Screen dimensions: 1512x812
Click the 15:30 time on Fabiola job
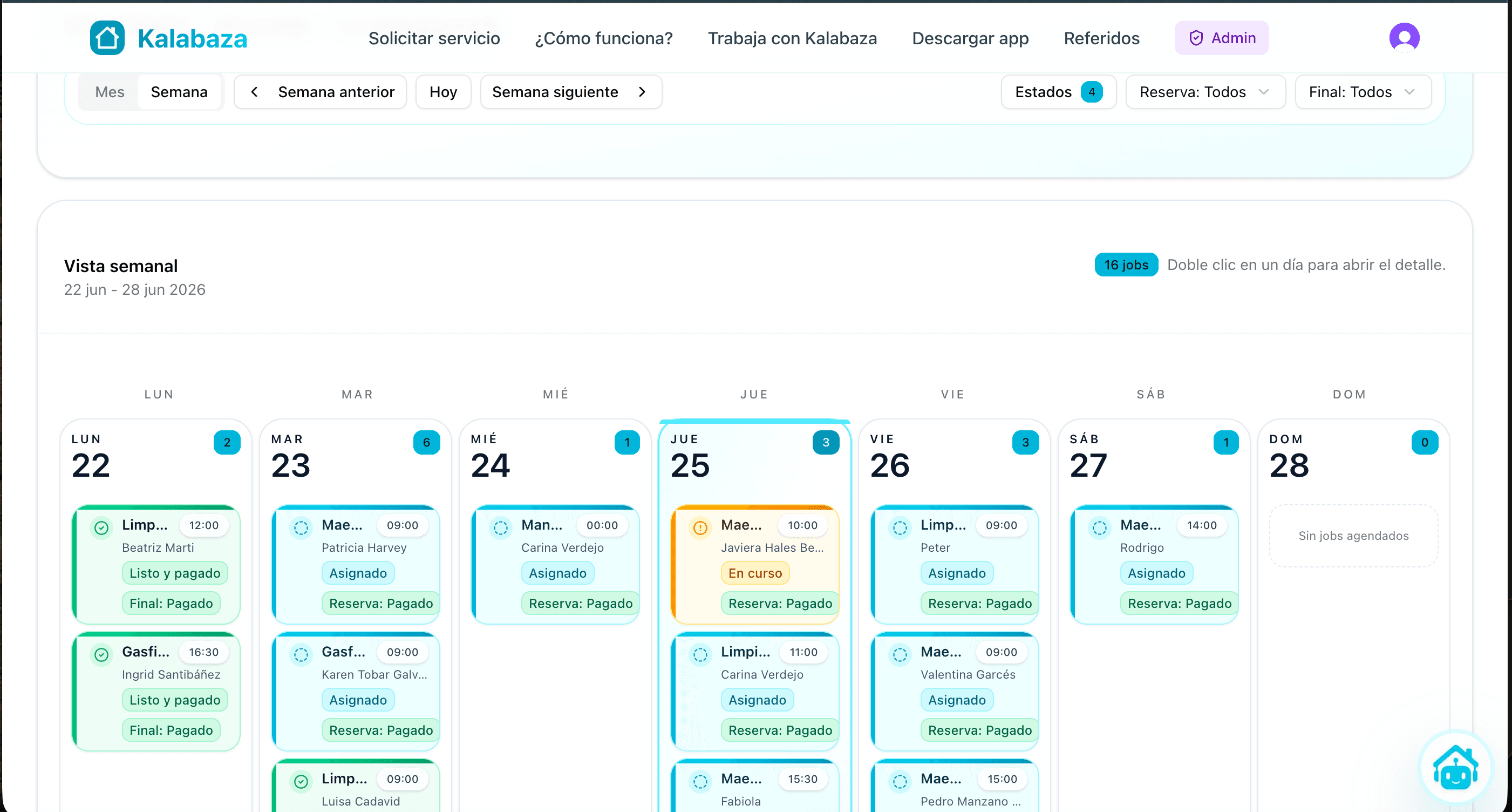point(802,779)
